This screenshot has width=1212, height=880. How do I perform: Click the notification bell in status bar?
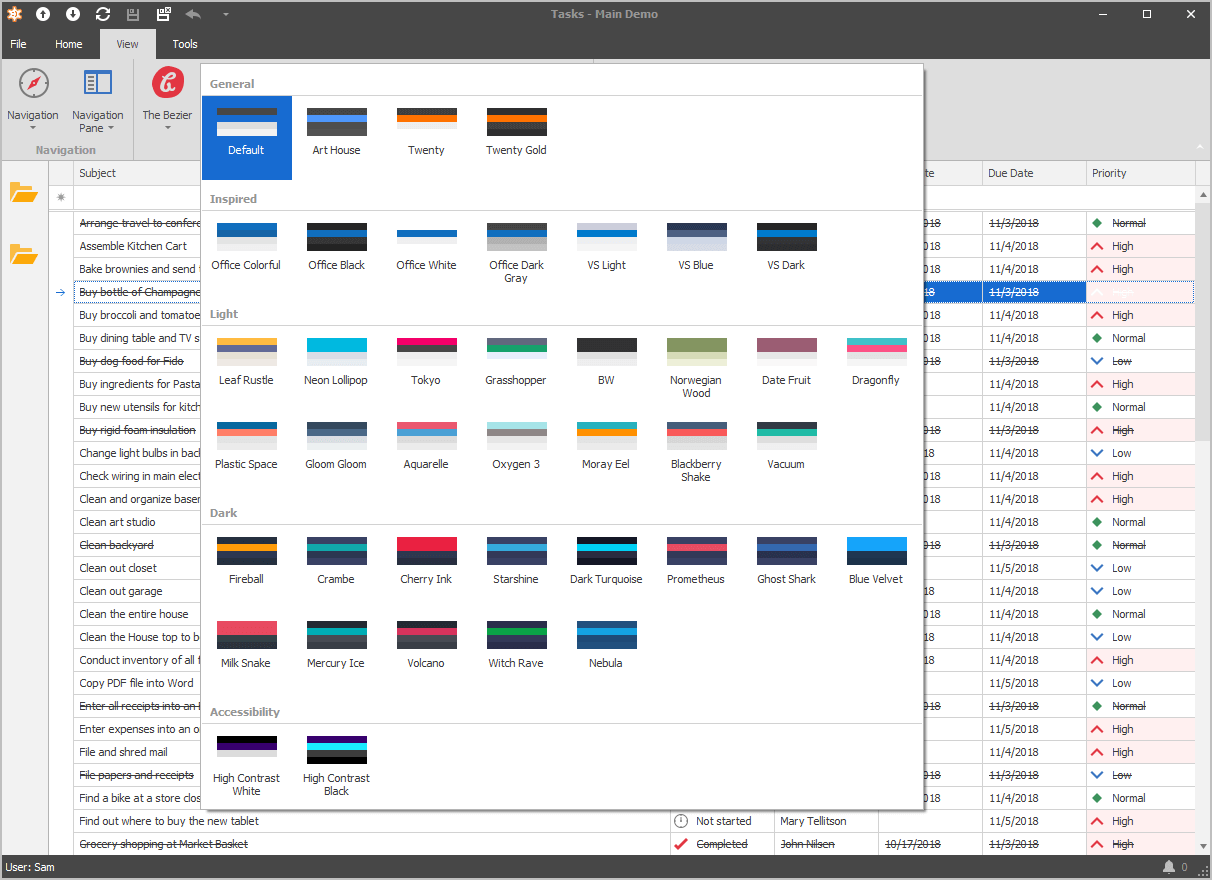point(1168,867)
